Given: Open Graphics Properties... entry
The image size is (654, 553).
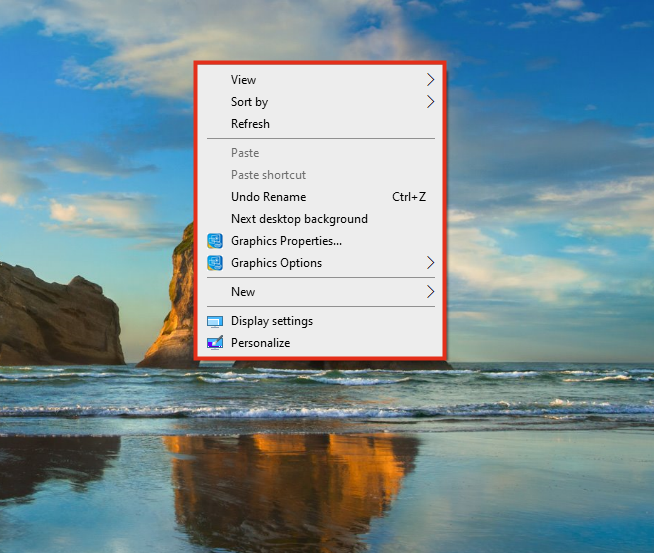Looking at the screenshot, I should (320, 241).
